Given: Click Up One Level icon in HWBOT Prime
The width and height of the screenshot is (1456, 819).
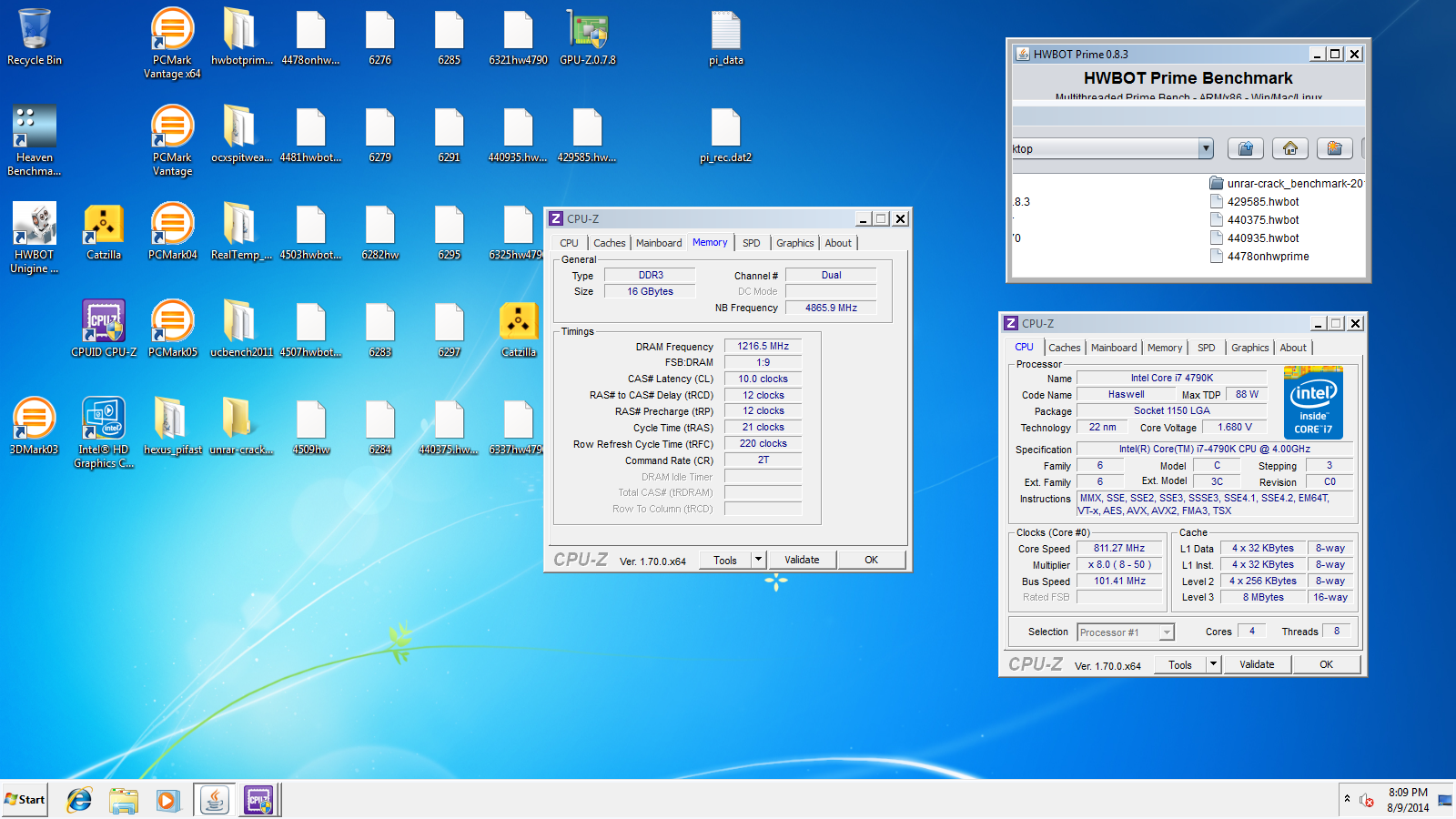Looking at the screenshot, I should [x=1246, y=148].
